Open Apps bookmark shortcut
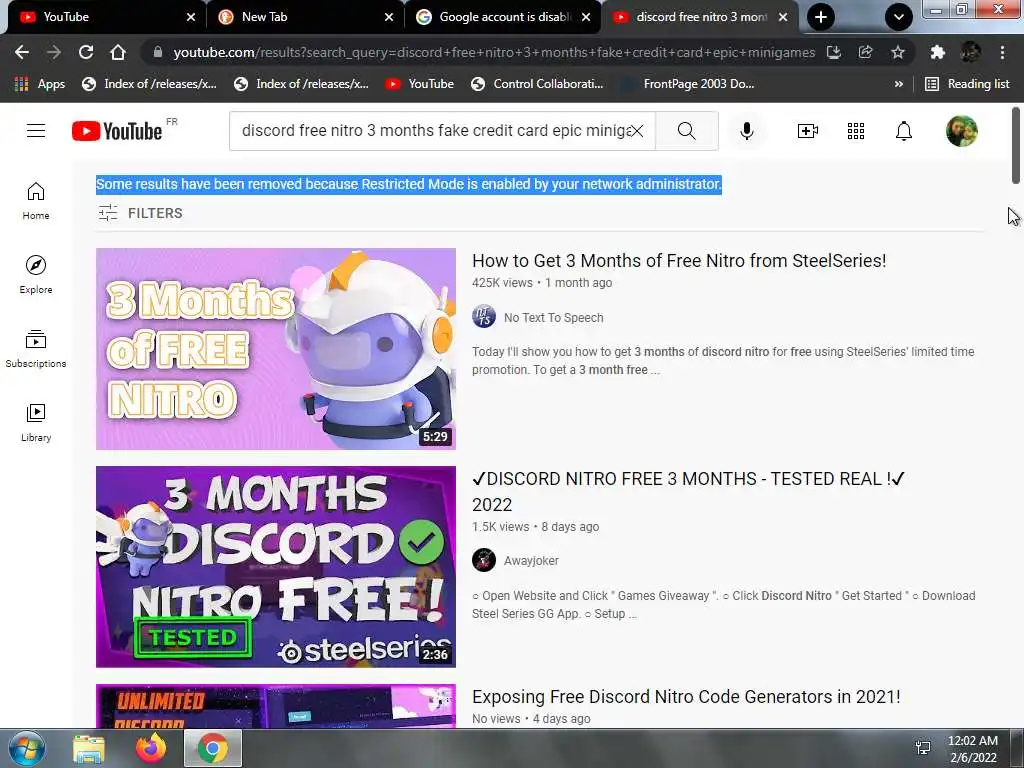 click(39, 84)
